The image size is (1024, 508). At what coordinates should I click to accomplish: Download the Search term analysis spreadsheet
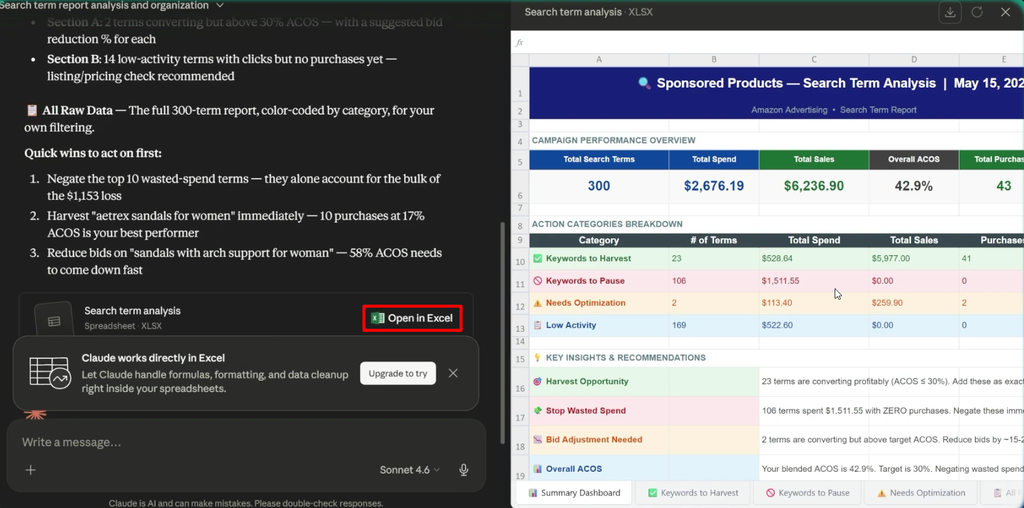(x=949, y=12)
